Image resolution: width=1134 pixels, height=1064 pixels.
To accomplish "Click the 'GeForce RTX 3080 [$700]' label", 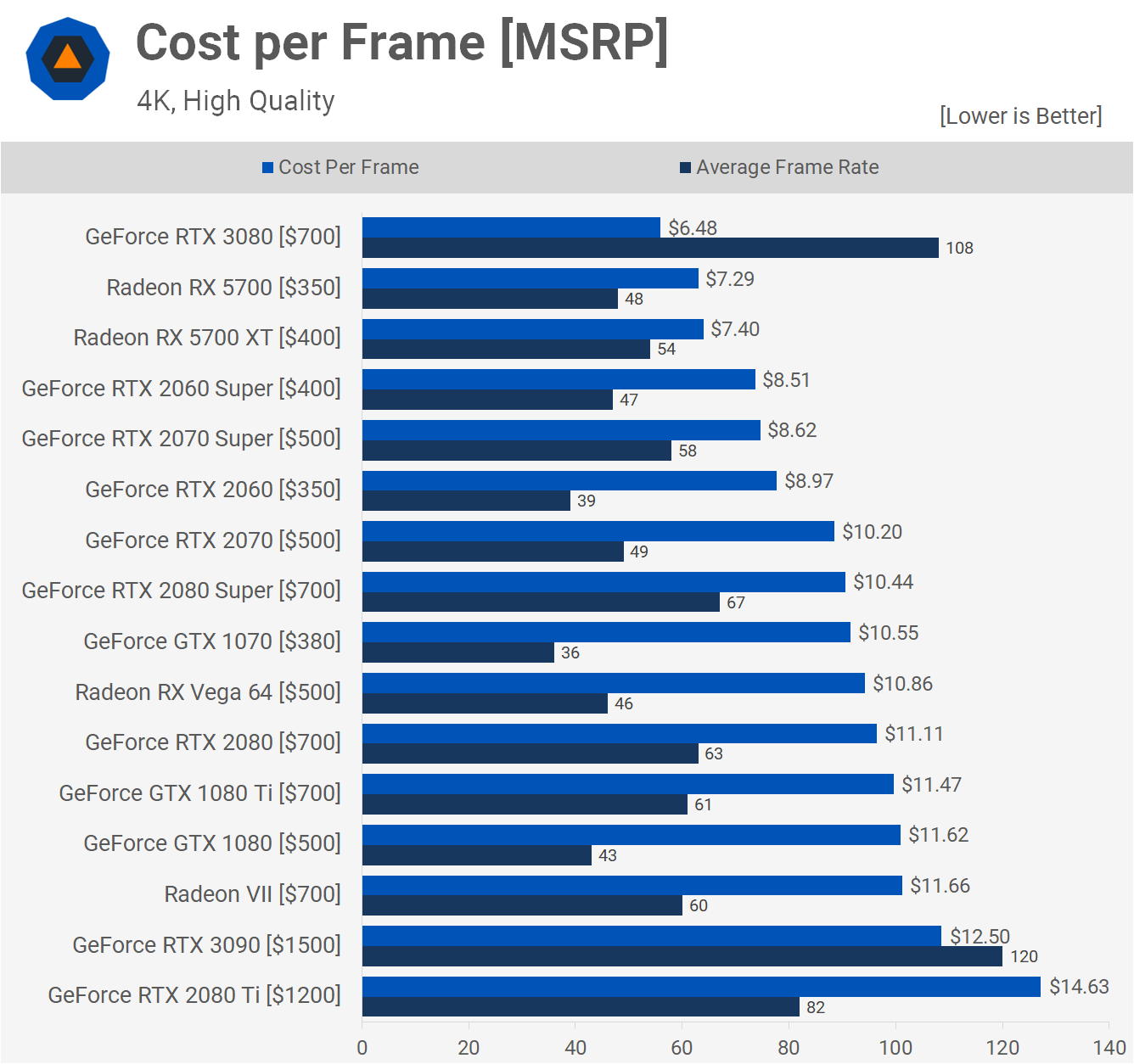I will [213, 237].
